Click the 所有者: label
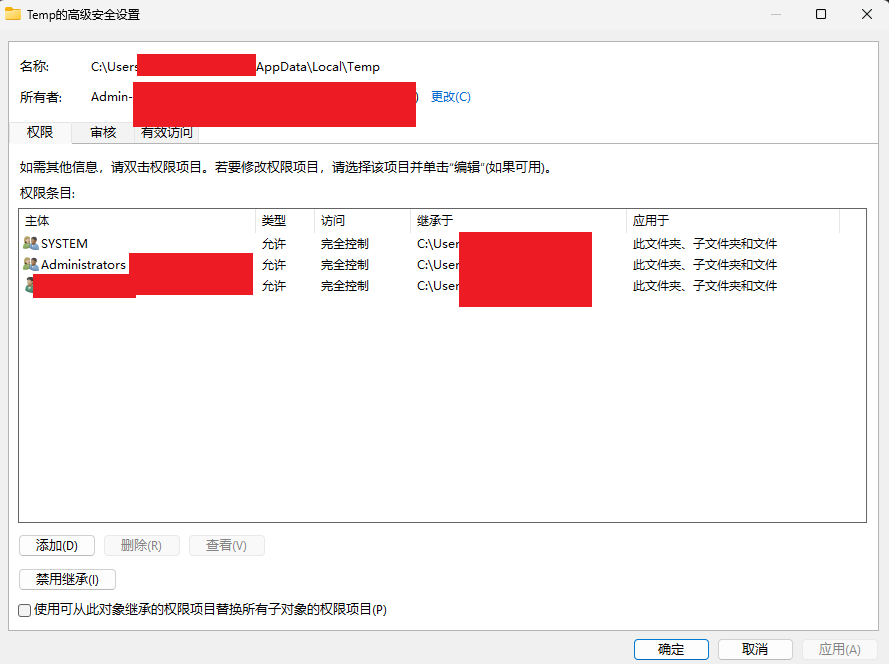 coord(41,97)
